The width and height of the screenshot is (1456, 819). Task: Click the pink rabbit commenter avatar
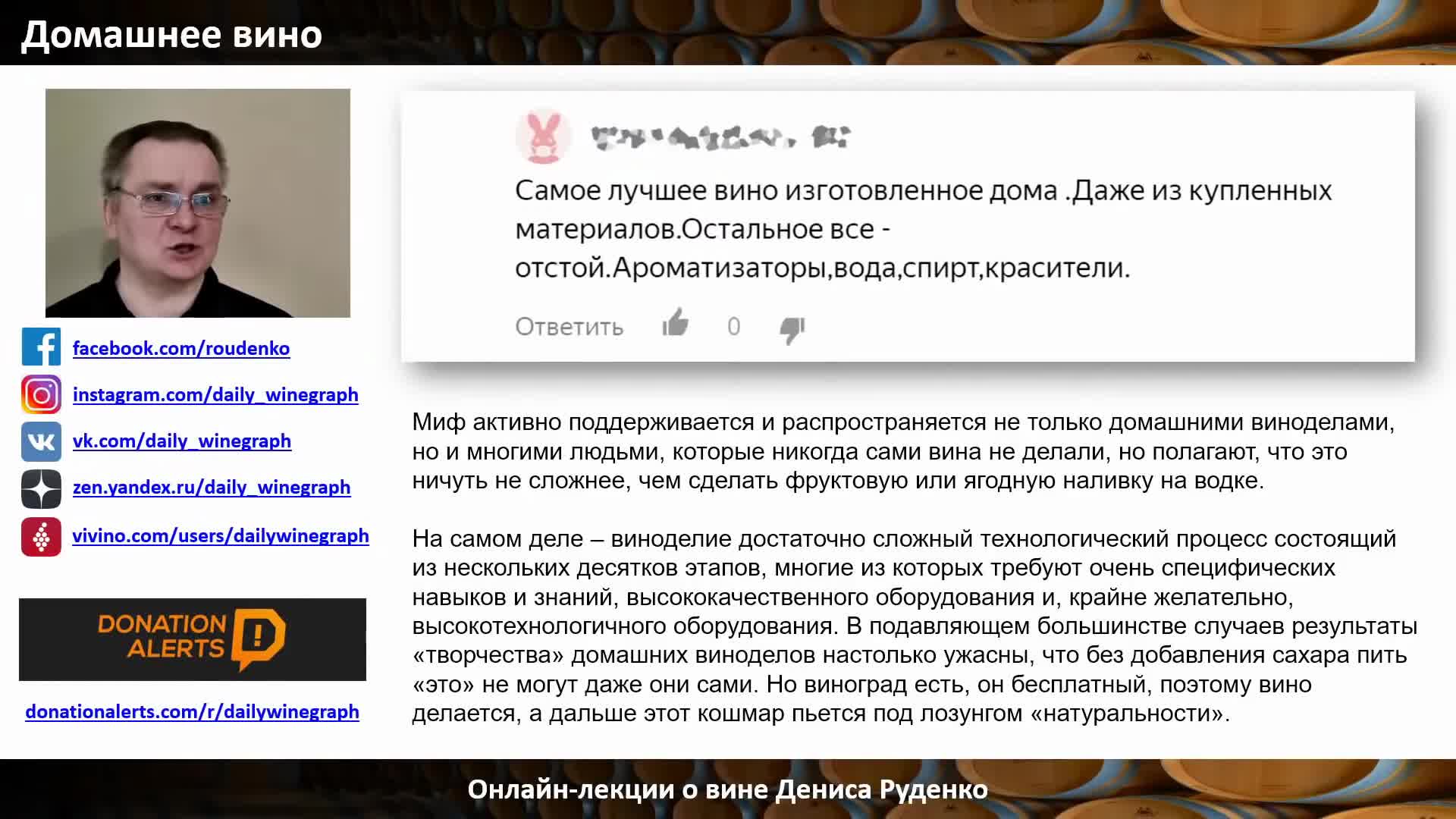(x=544, y=136)
